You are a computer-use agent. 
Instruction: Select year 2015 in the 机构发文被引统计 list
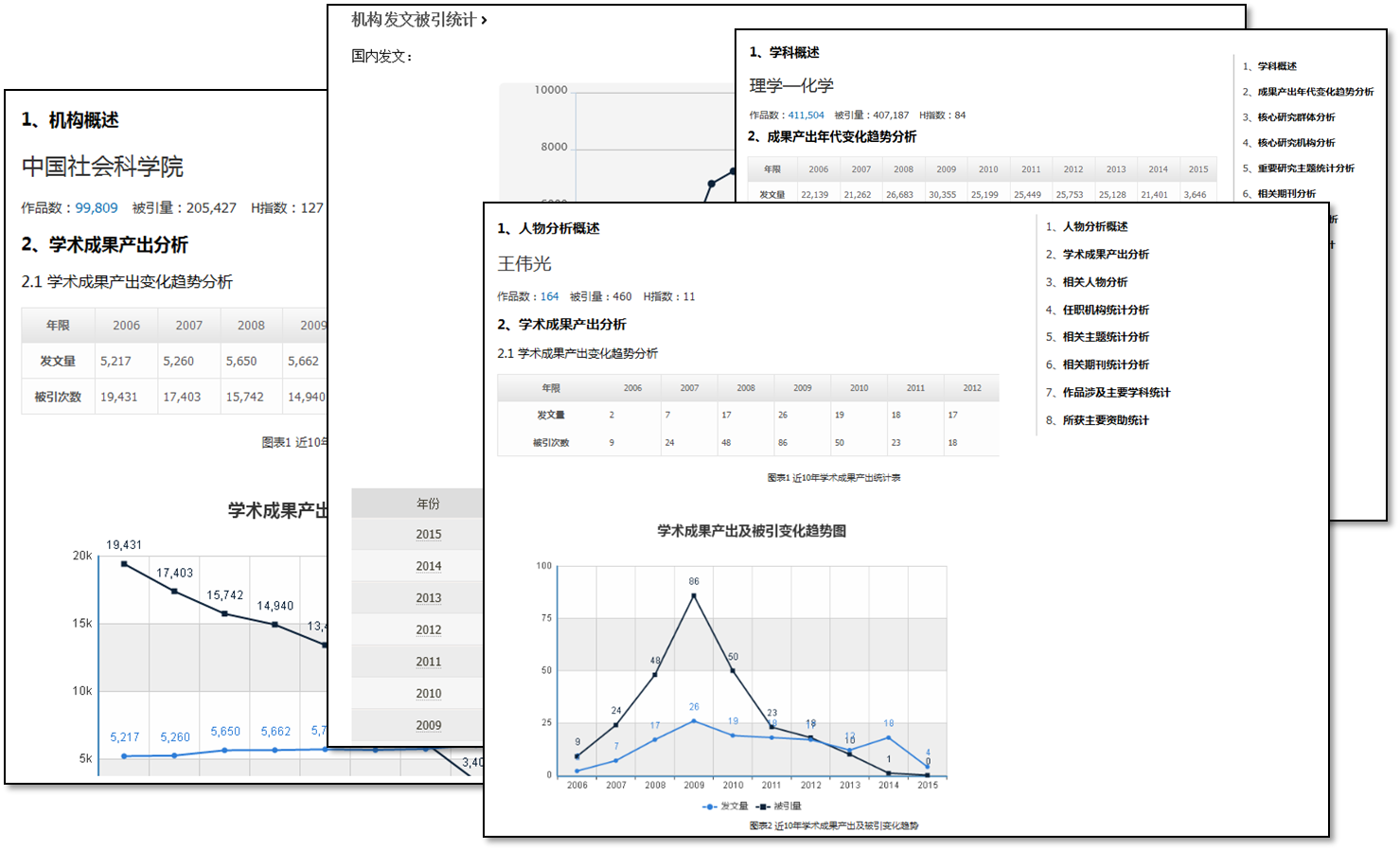(x=429, y=534)
